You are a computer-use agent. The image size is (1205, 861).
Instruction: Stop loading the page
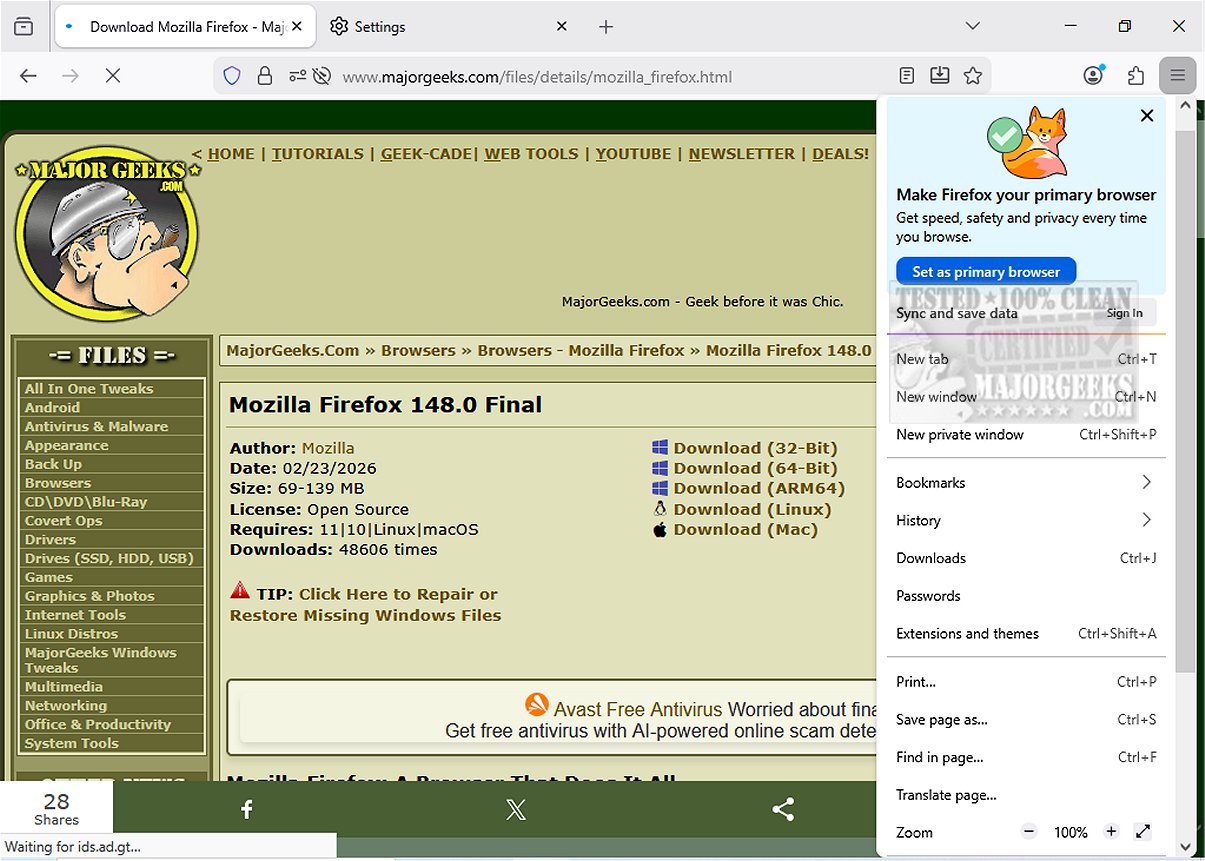click(x=113, y=76)
